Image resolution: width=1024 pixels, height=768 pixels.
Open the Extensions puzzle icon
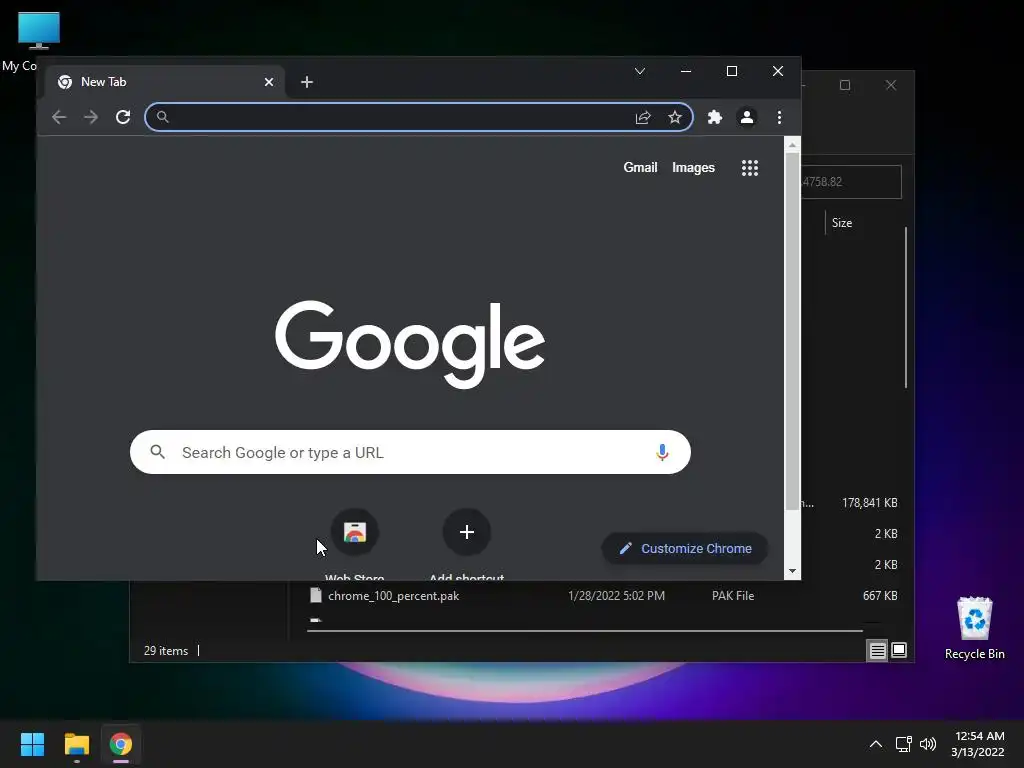(x=715, y=117)
